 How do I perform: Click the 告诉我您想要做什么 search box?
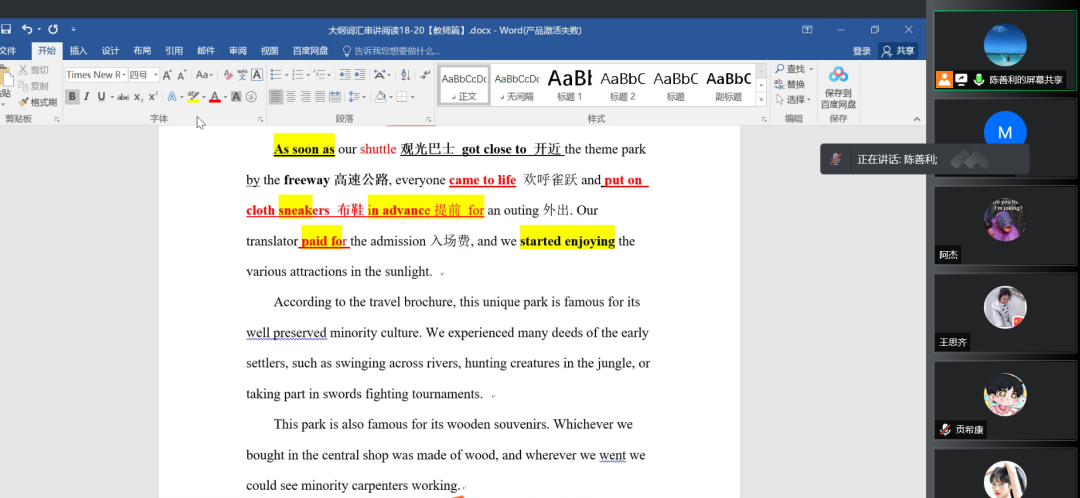pyautogui.click(x=391, y=50)
